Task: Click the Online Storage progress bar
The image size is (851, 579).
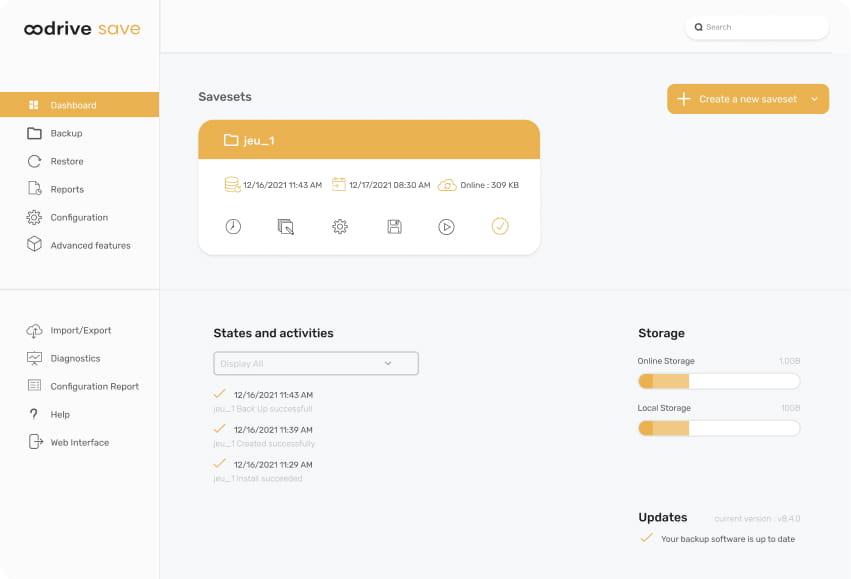Action: 718,381
